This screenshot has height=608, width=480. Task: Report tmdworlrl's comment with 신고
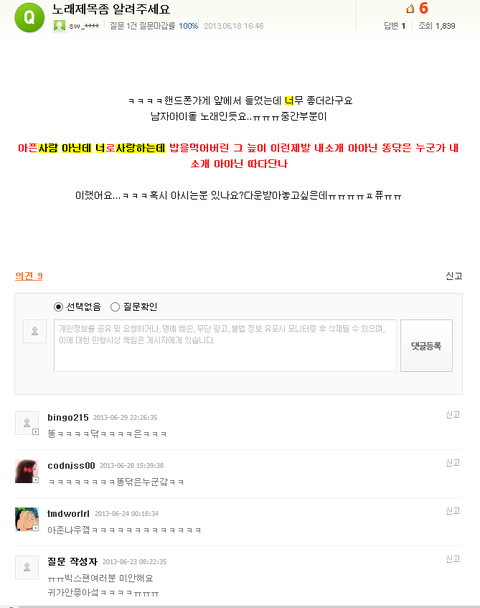tap(453, 511)
